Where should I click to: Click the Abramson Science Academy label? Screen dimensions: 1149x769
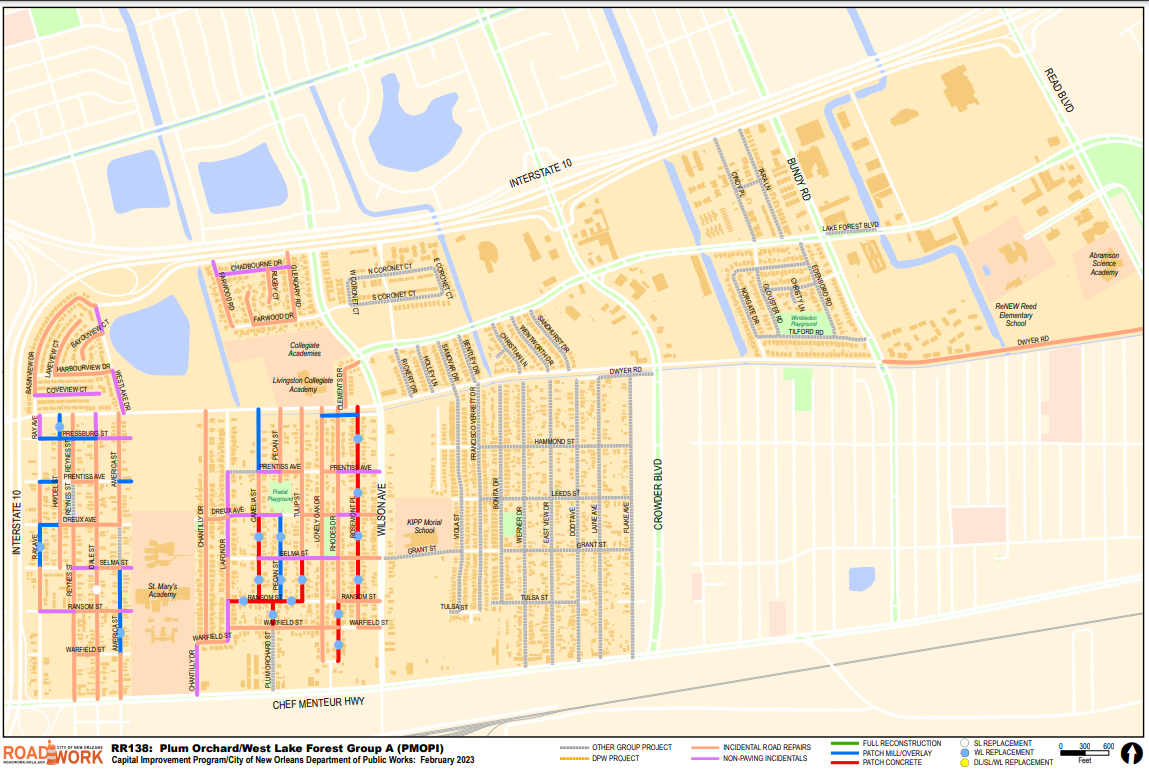click(x=1104, y=264)
